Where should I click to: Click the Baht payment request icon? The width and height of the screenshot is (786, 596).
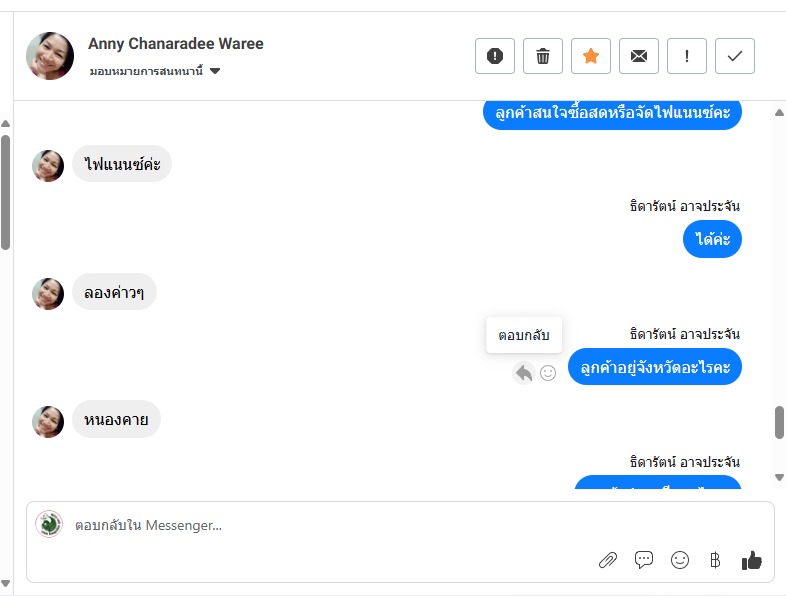714,560
